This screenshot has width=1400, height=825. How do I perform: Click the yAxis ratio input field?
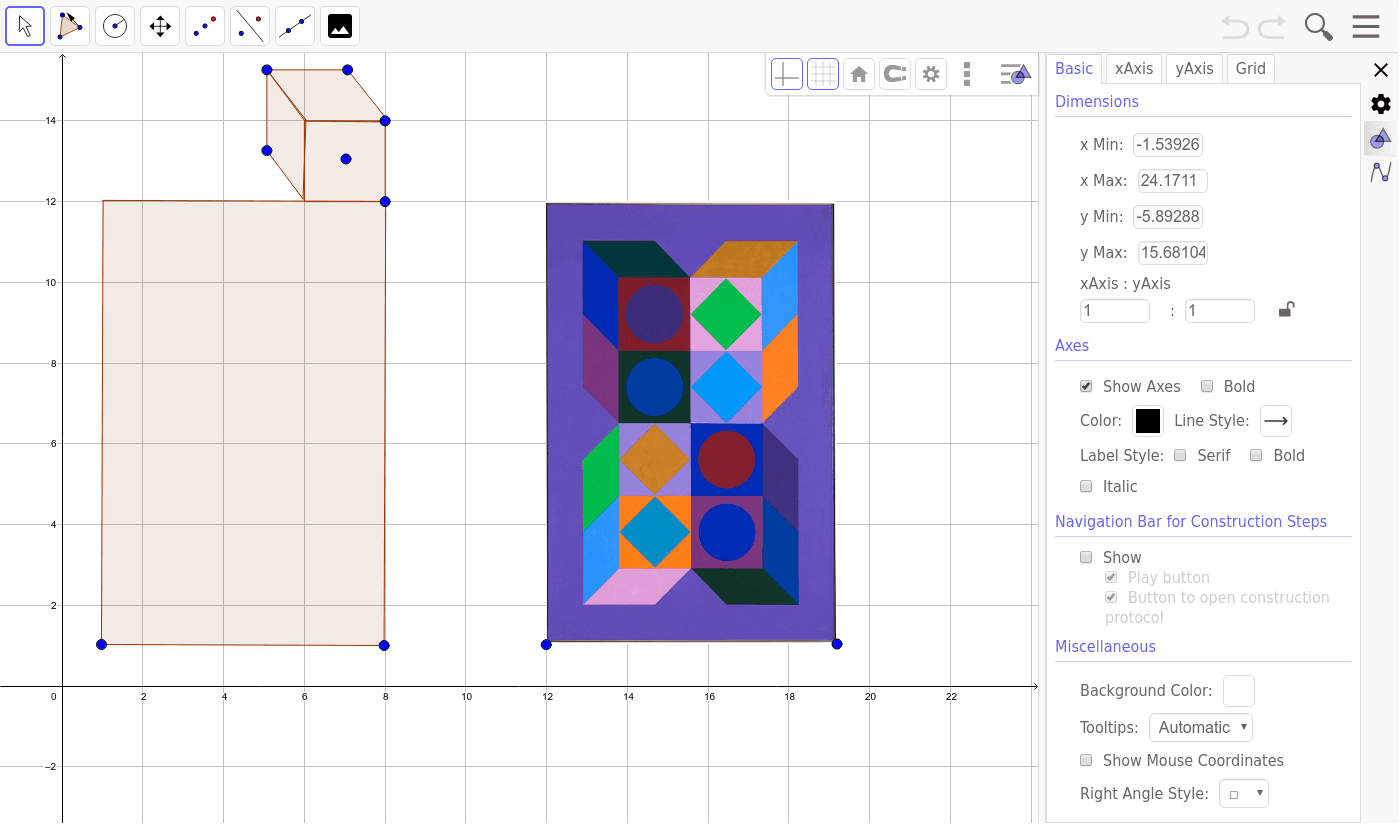click(x=1220, y=311)
